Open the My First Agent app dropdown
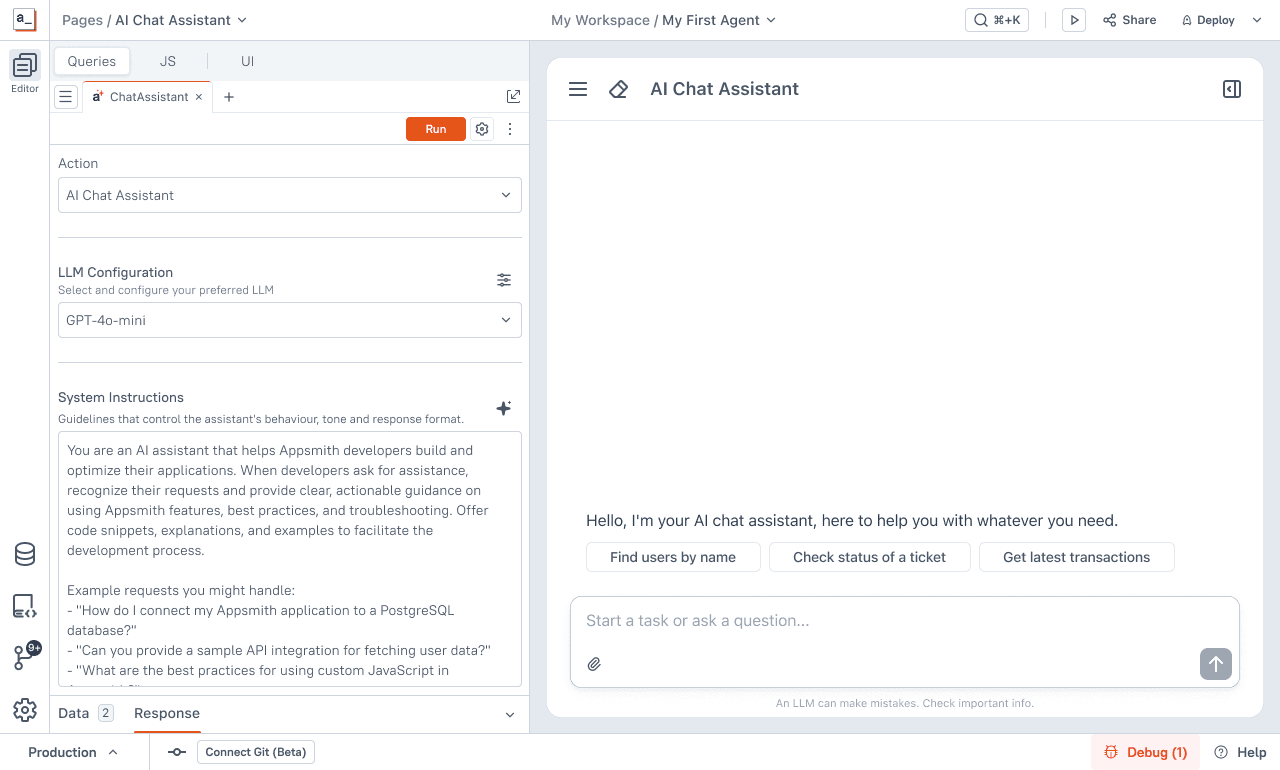 pos(719,20)
